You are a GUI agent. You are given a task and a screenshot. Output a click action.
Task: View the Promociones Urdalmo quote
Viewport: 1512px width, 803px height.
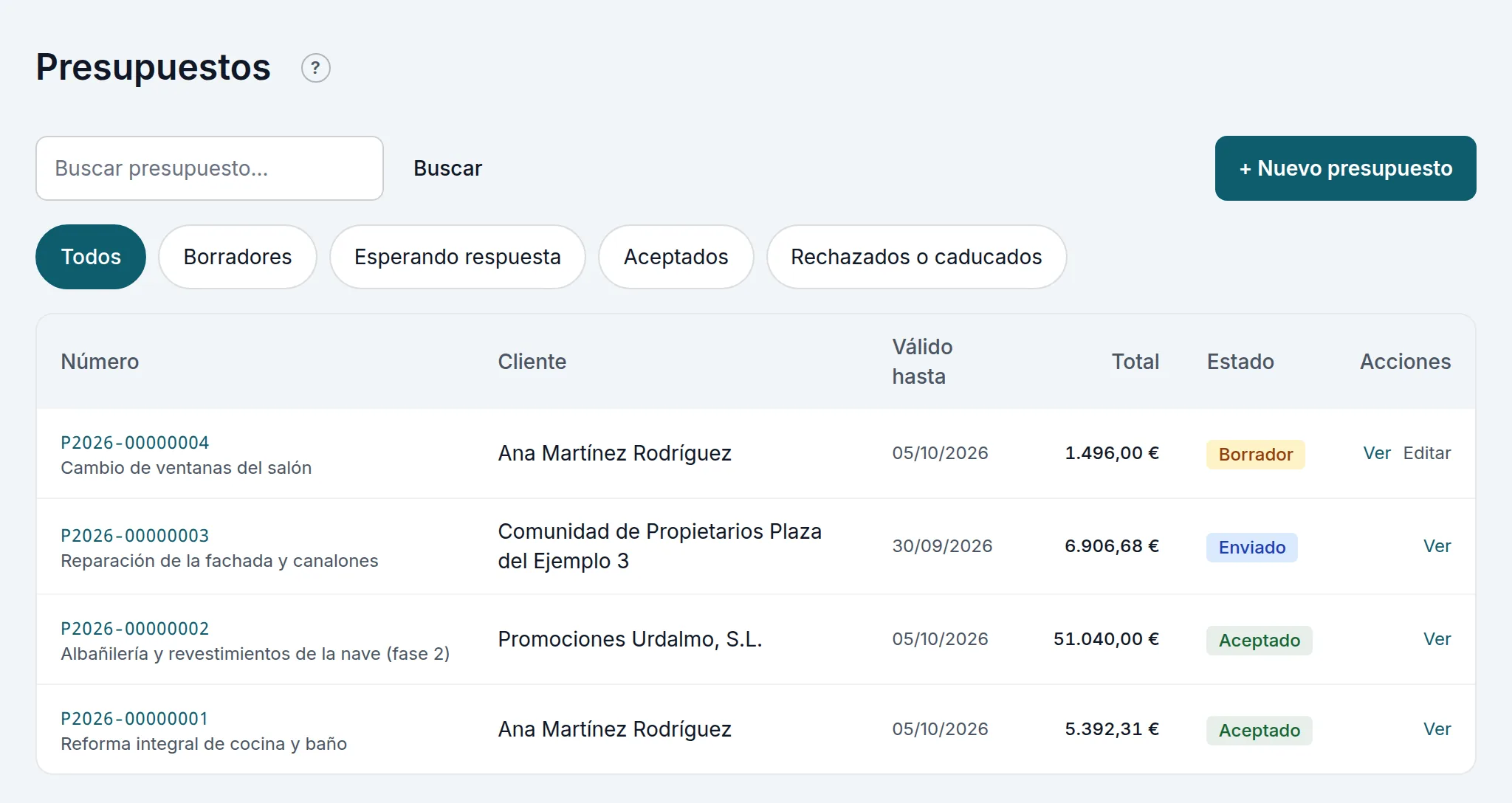pos(1437,639)
